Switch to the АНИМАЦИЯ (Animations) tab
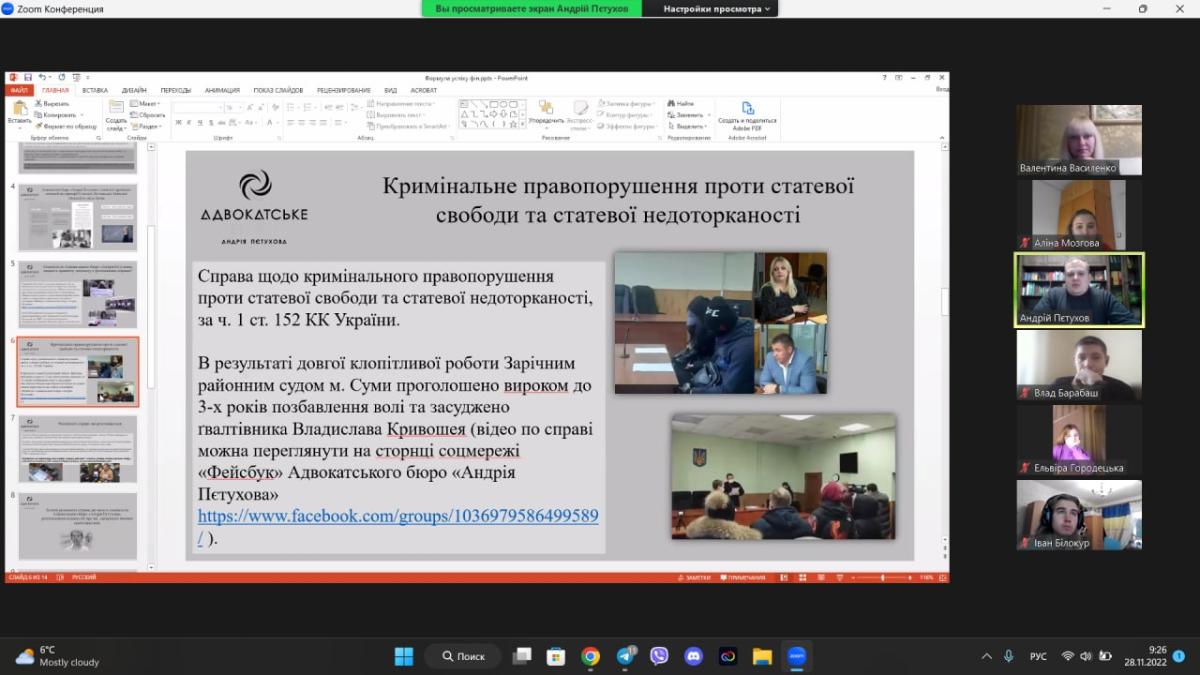The width and height of the screenshot is (1200, 675). click(x=222, y=90)
